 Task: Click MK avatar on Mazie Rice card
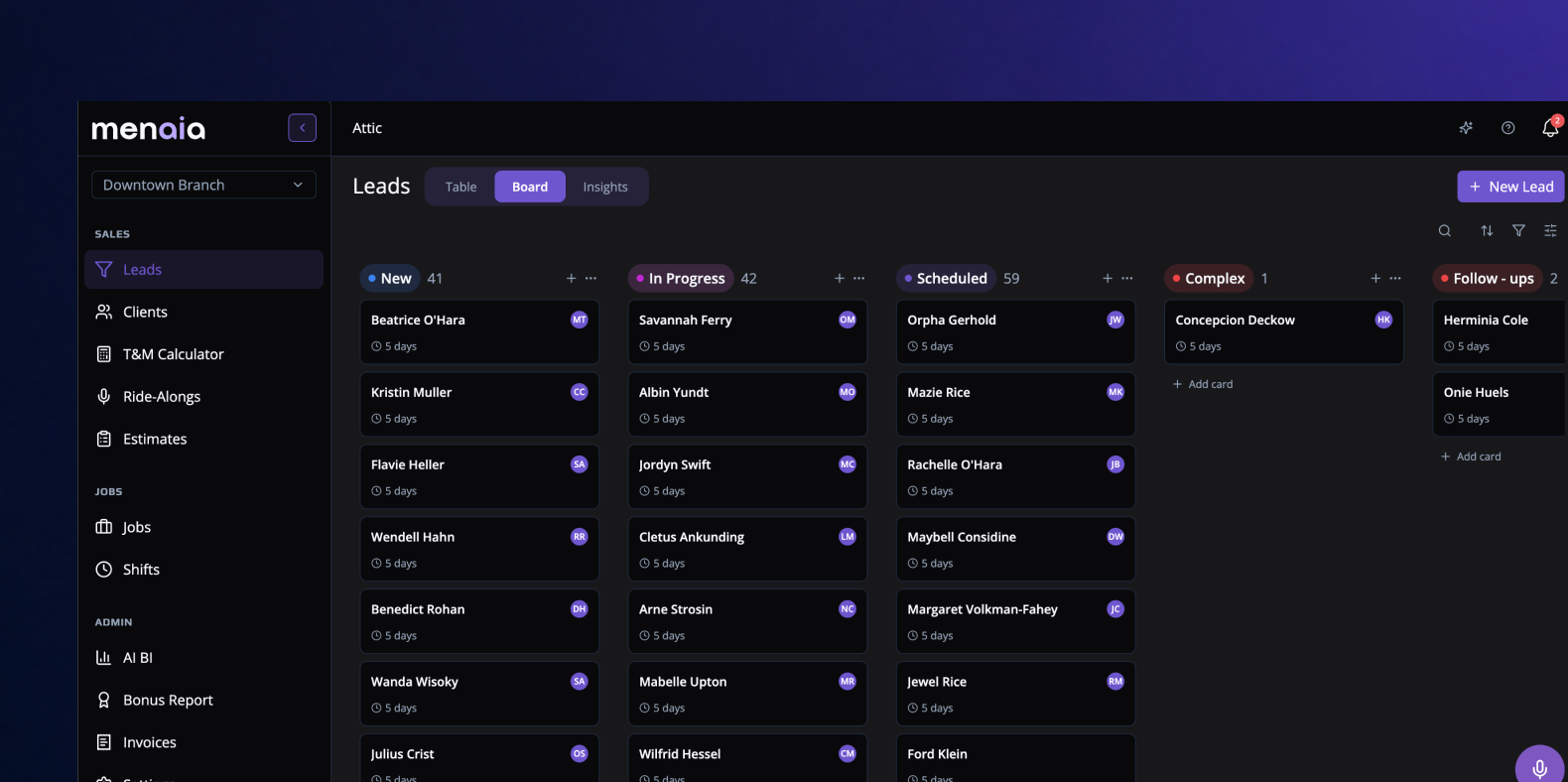(1115, 392)
